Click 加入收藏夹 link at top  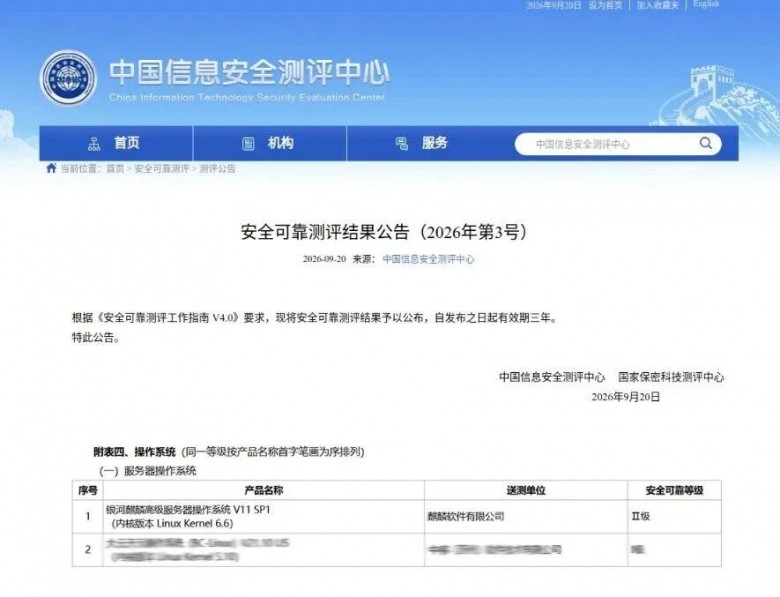657,5
